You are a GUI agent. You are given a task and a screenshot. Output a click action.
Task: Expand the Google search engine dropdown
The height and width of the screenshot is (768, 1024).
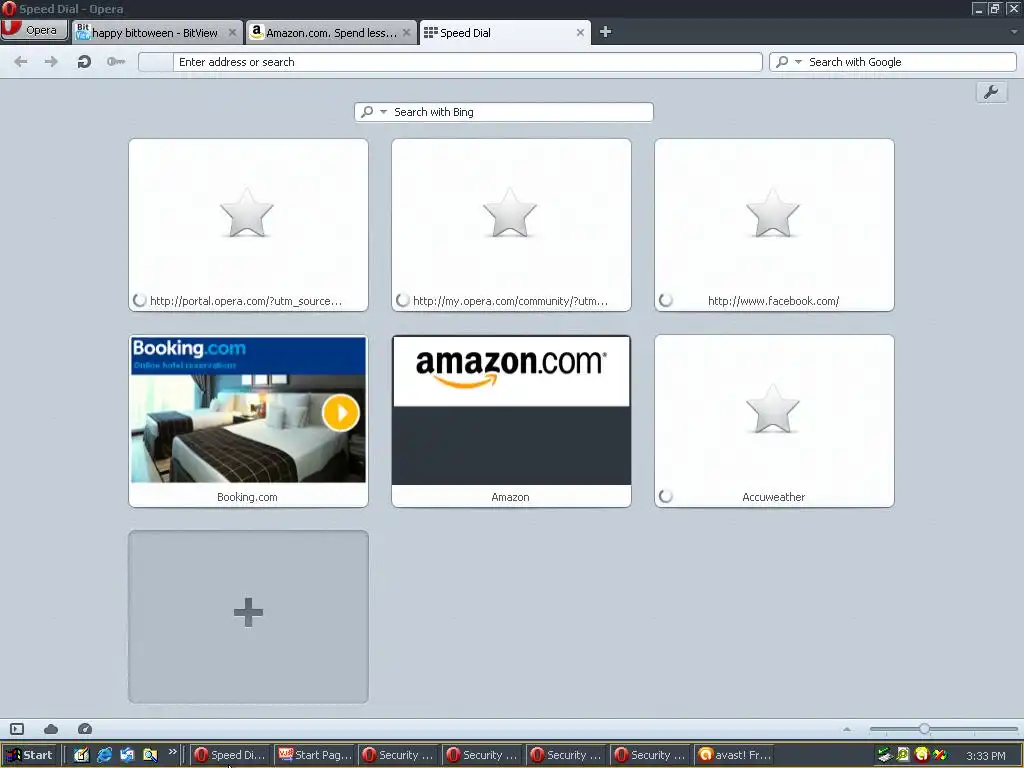(798, 61)
